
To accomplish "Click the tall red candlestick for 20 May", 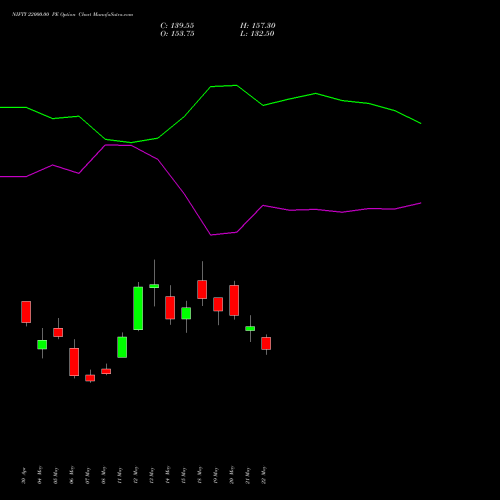I will click(234, 300).
